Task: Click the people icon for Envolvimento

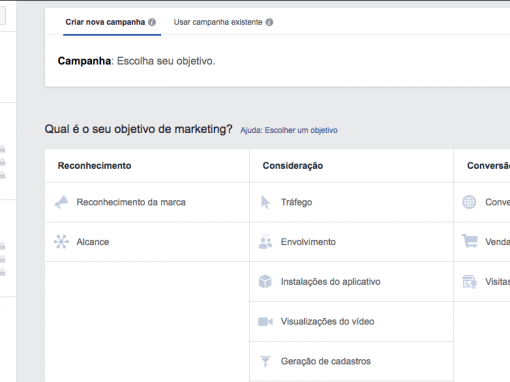Action: coord(265,242)
